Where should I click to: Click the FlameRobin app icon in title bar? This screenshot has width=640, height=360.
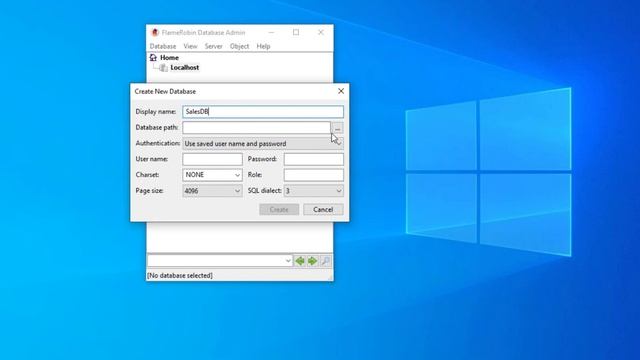(155, 32)
